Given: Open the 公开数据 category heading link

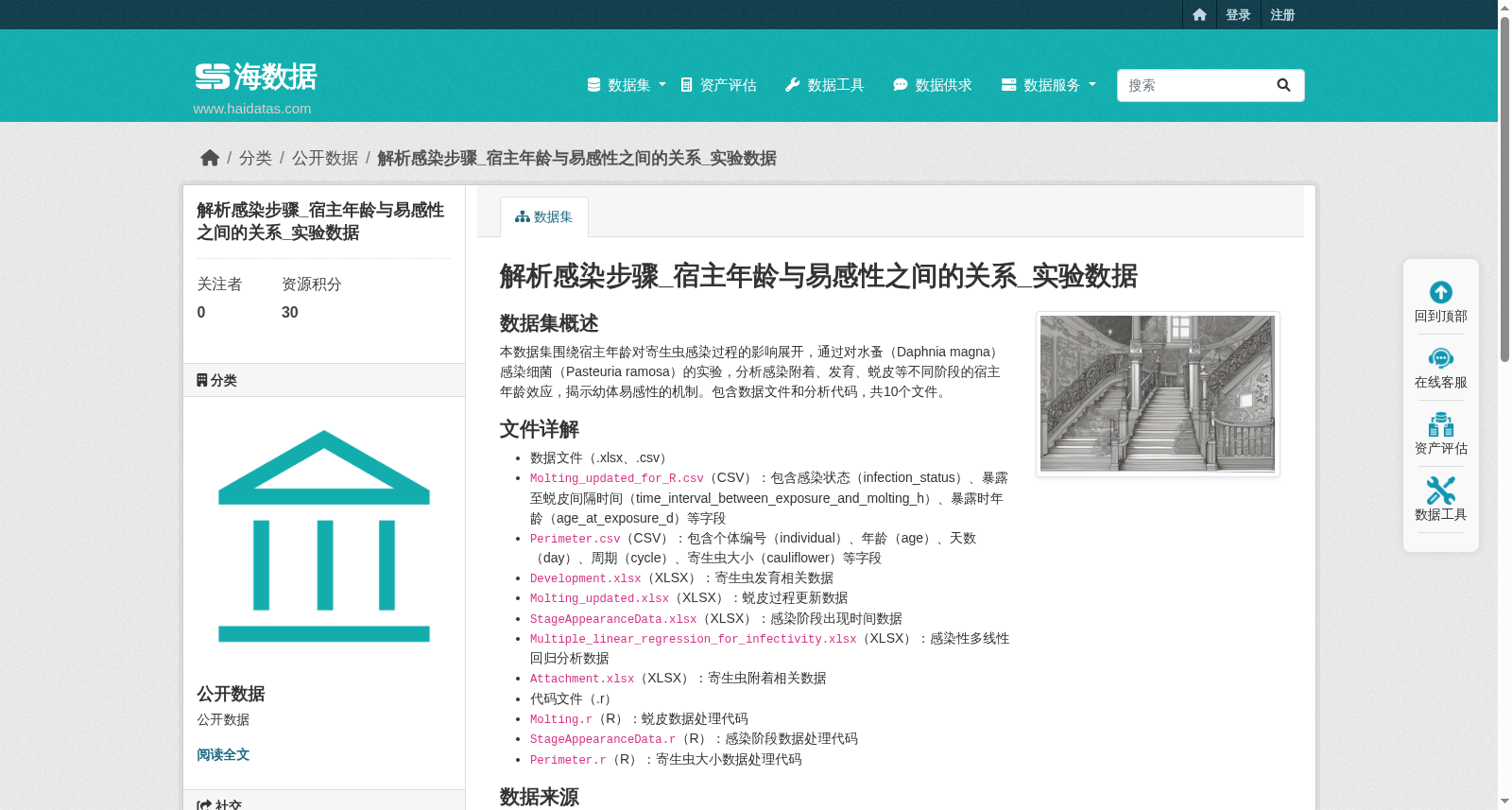Looking at the screenshot, I should tap(231, 694).
